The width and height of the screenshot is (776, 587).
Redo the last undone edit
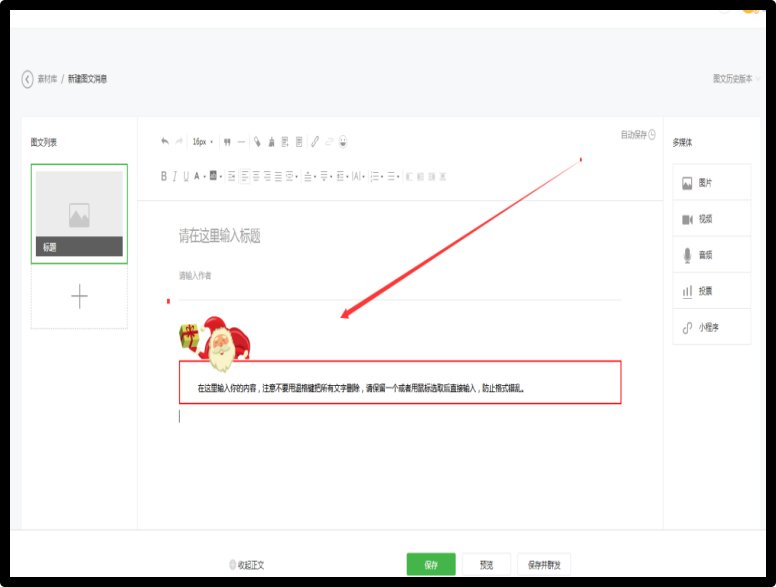[x=179, y=142]
